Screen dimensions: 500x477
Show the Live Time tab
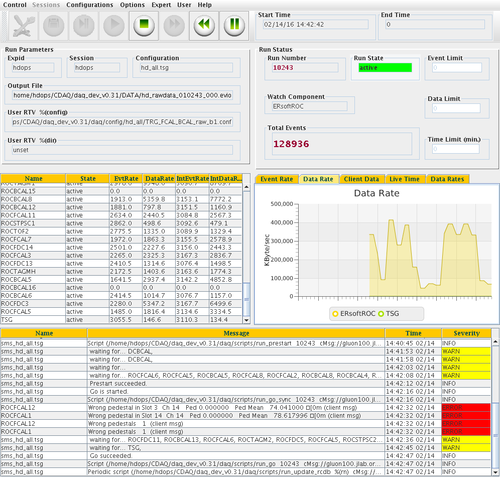tap(405, 179)
